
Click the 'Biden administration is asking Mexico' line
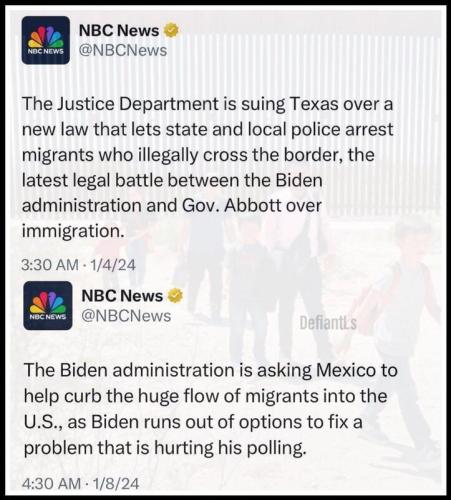pyautogui.click(x=211, y=370)
